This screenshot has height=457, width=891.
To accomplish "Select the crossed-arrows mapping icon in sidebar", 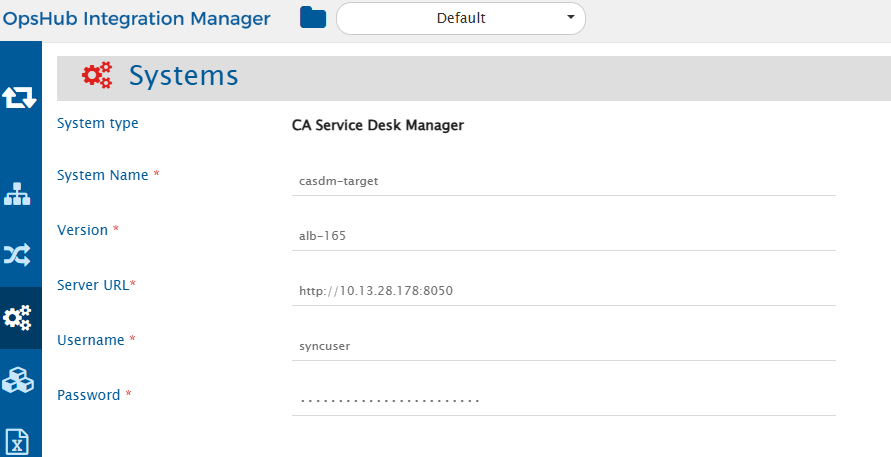I will (19, 256).
